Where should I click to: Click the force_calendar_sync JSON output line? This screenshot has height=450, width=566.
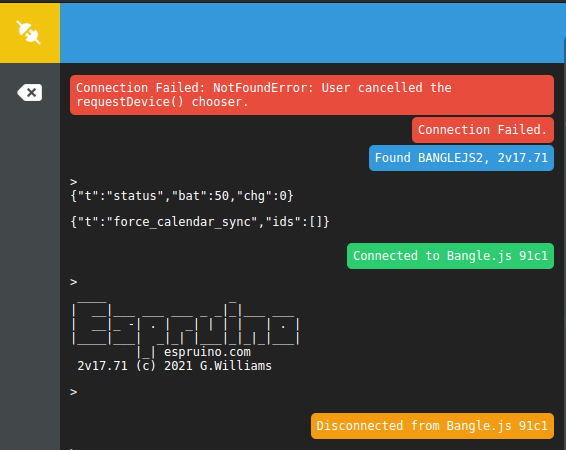tap(200, 222)
